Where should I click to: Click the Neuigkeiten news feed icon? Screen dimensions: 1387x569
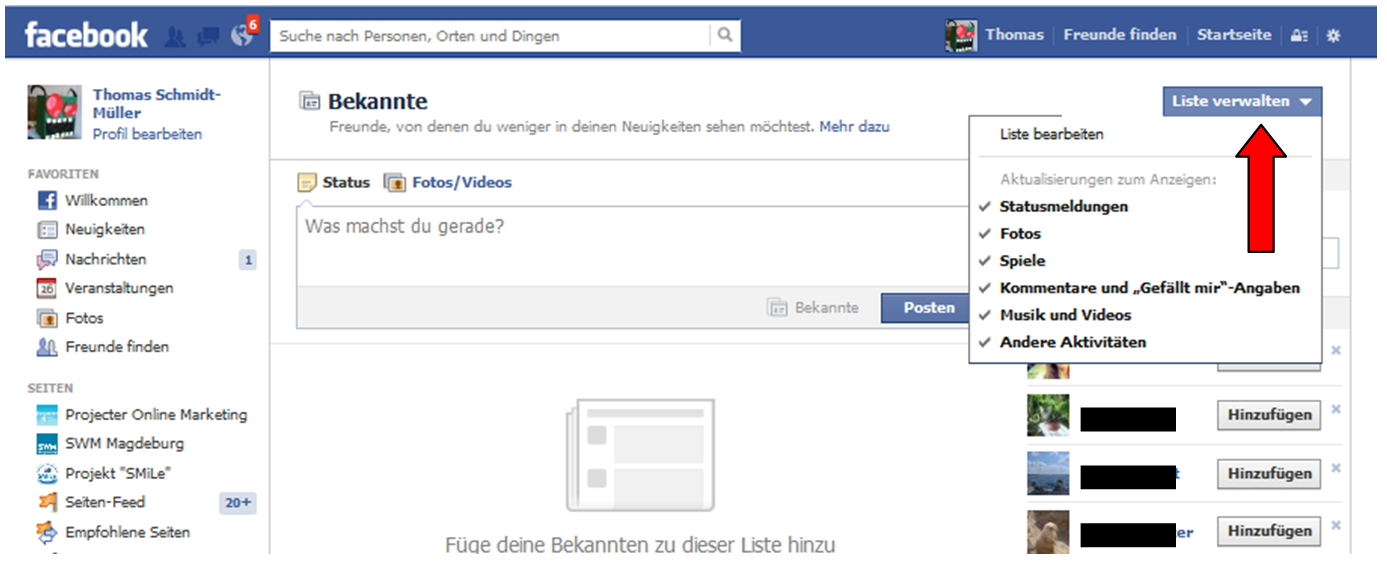pyautogui.click(x=47, y=230)
